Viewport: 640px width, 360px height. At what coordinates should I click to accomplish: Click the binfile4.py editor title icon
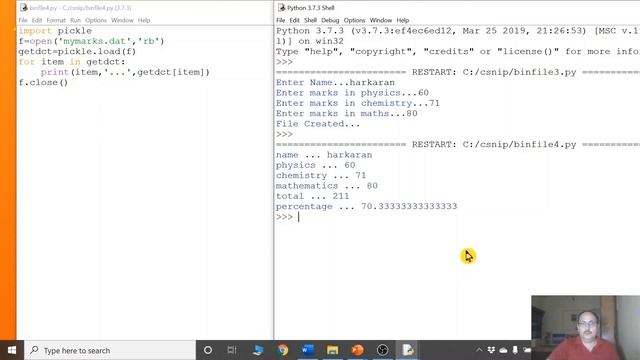tap(24, 7)
